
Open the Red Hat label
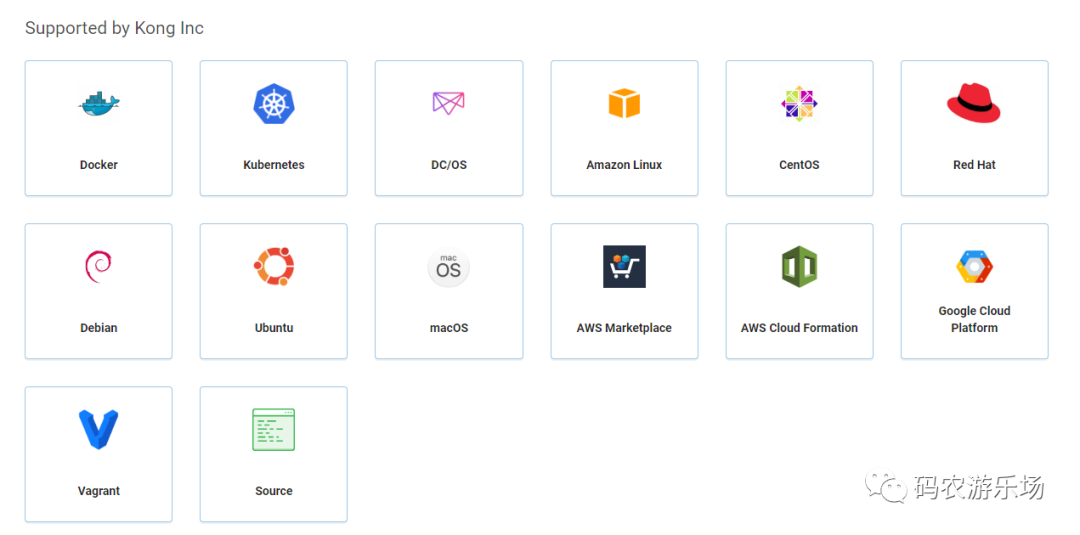[x=974, y=165]
